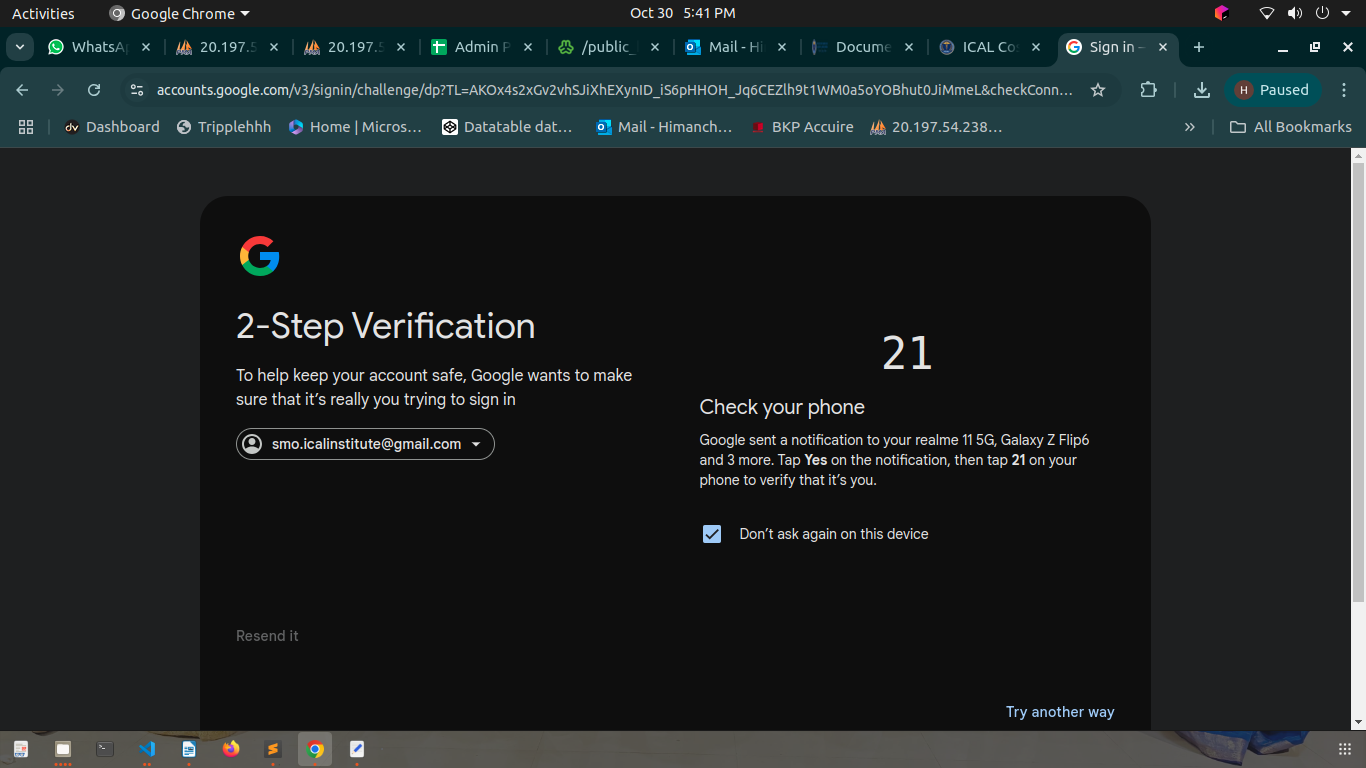Open the bookmarks apps grid icon
The width and height of the screenshot is (1366, 768).
(26, 127)
